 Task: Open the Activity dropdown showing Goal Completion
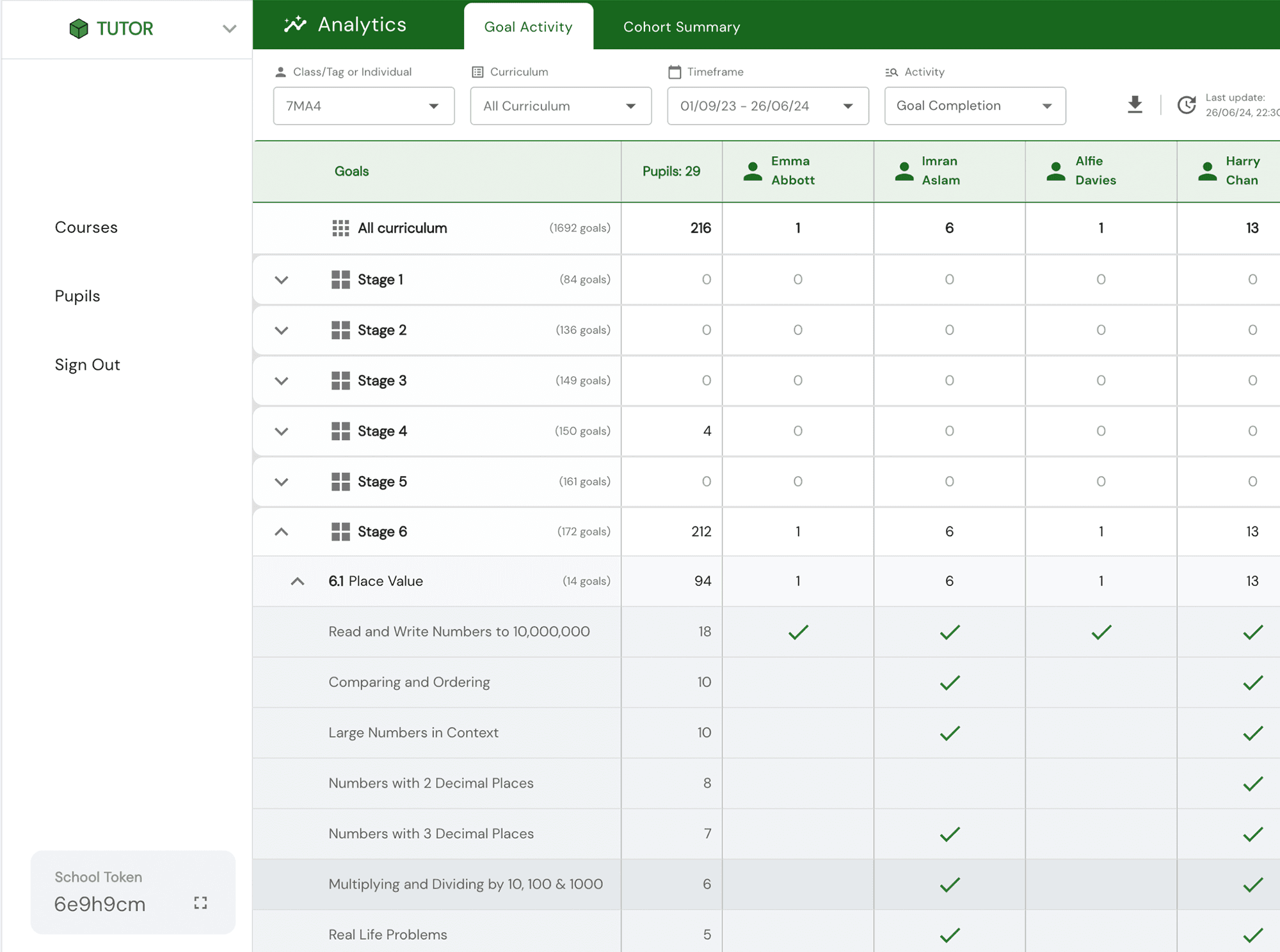pos(974,106)
